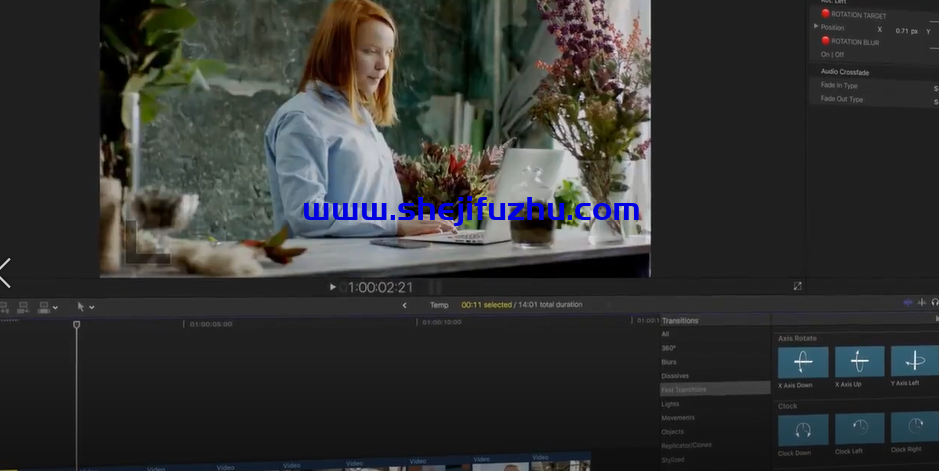The height and width of the screenshot is (471, 939).
Task: Click the Temp project name
Action: pyautogui.click(x=439, y=305)
